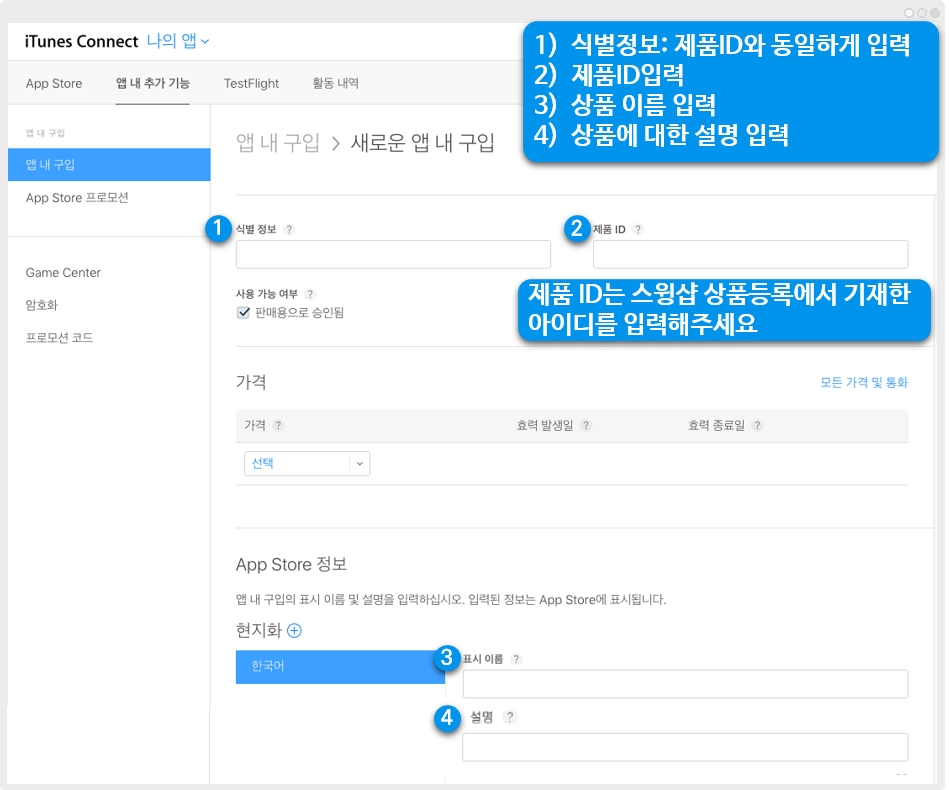Open the 나의 앱 dropdown menu

click(x=178, y=41)
